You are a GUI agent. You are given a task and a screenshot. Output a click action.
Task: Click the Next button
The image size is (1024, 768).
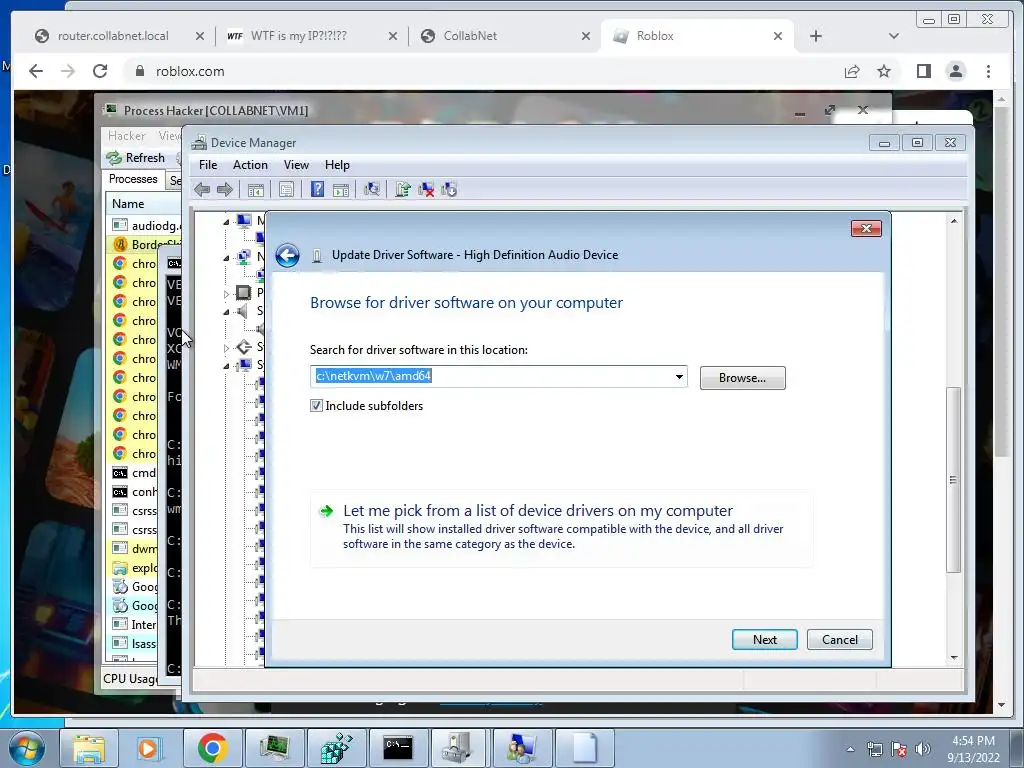tap(765, 640)
